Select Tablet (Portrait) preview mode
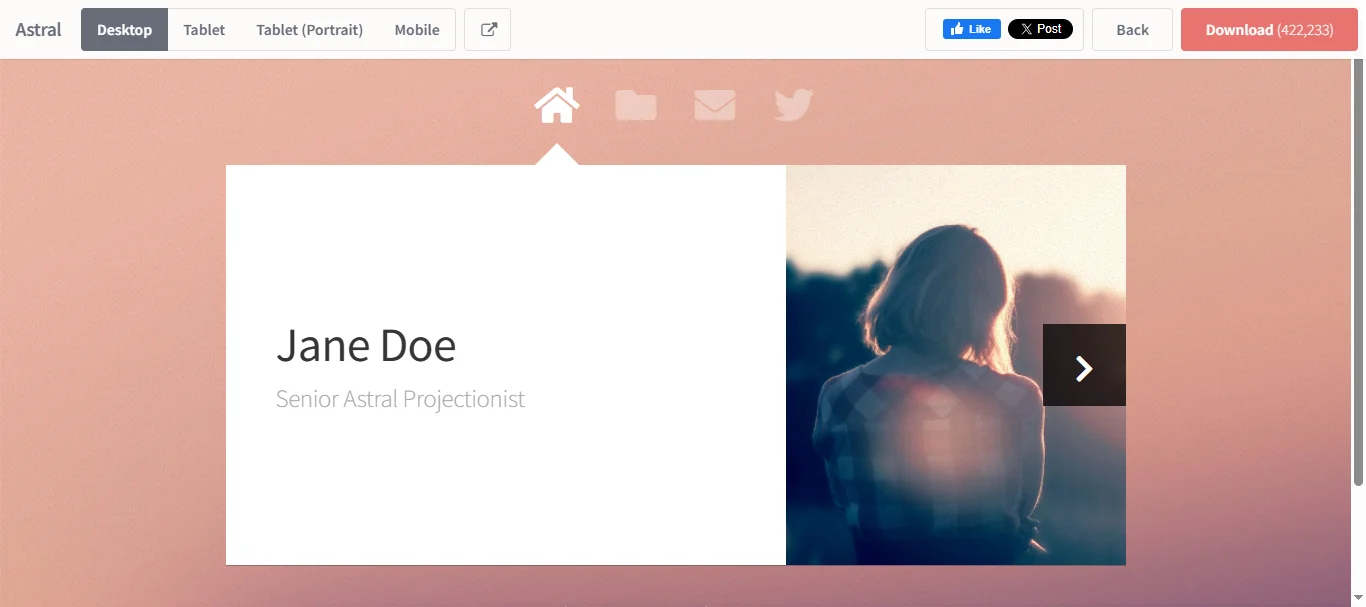Screen dimensions: 1366x607 [x=310, y=30]
